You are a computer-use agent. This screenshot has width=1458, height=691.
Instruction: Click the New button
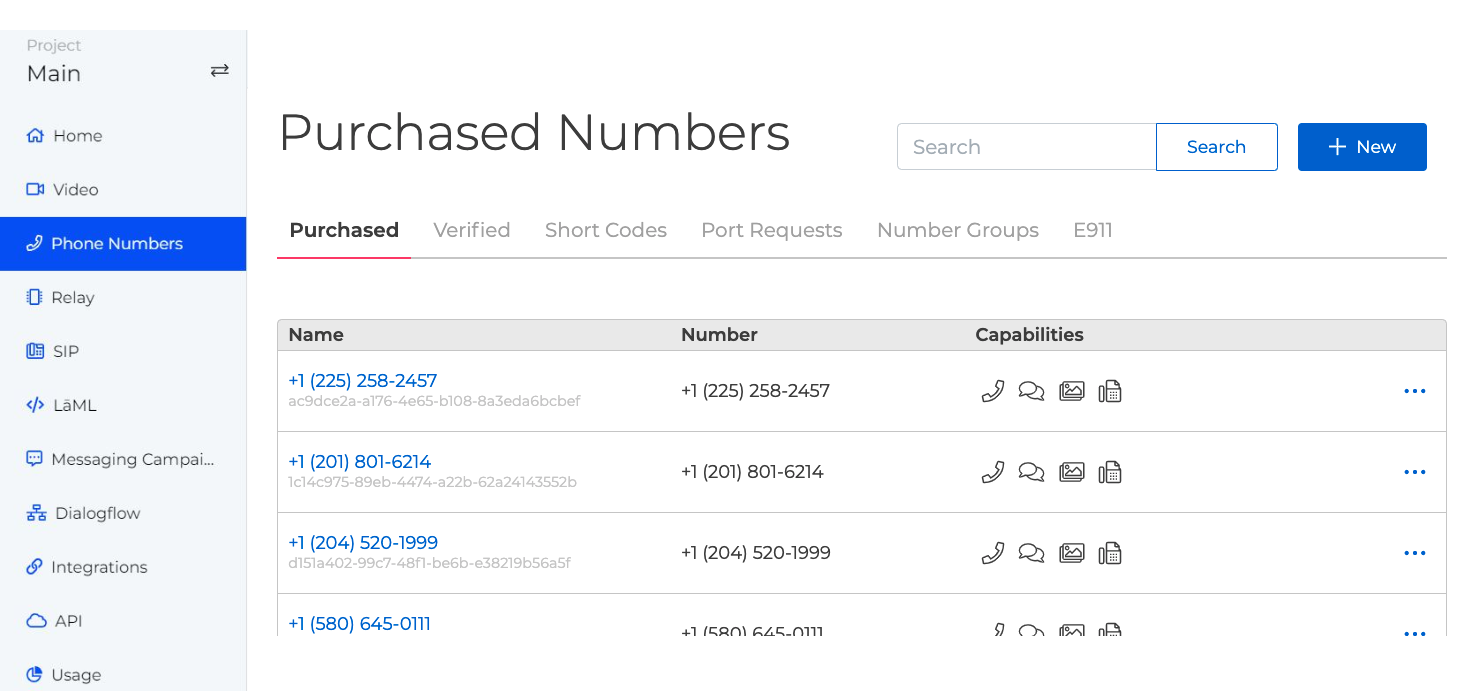pyautogui.click(x=1362, y=146)
